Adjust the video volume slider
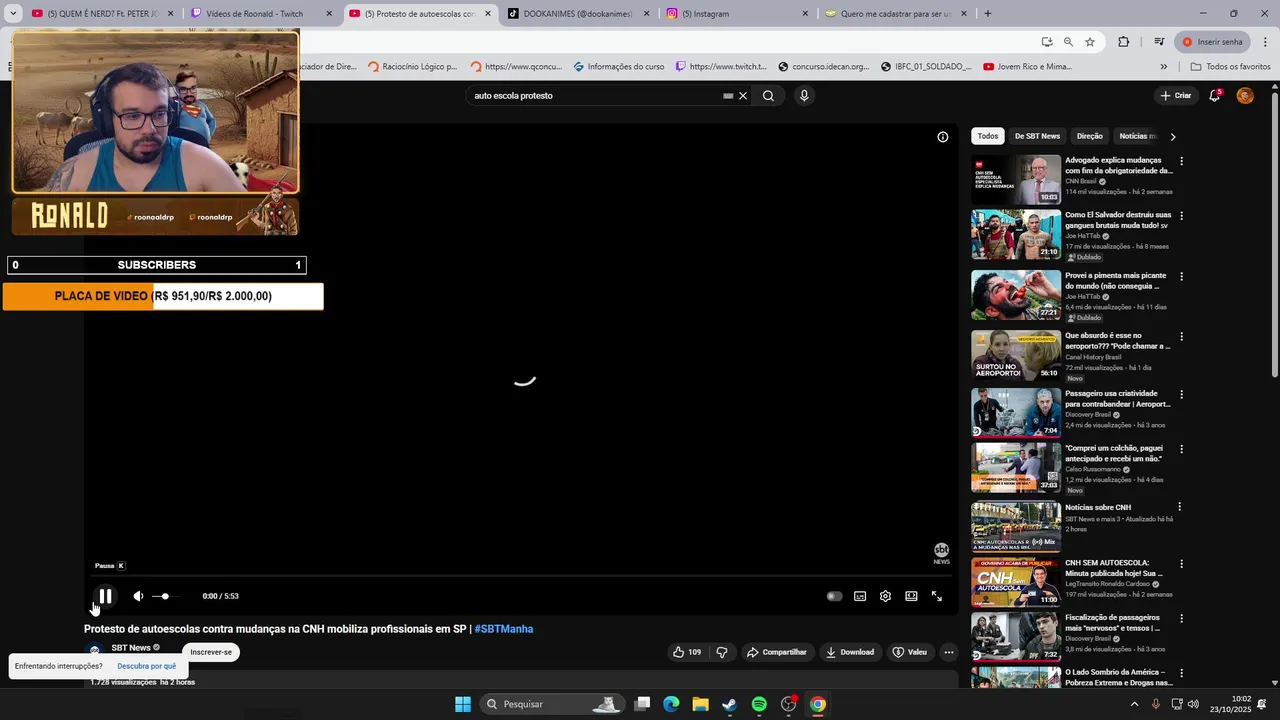Viewport: 1280px width, 720px height. pos(164,596)
